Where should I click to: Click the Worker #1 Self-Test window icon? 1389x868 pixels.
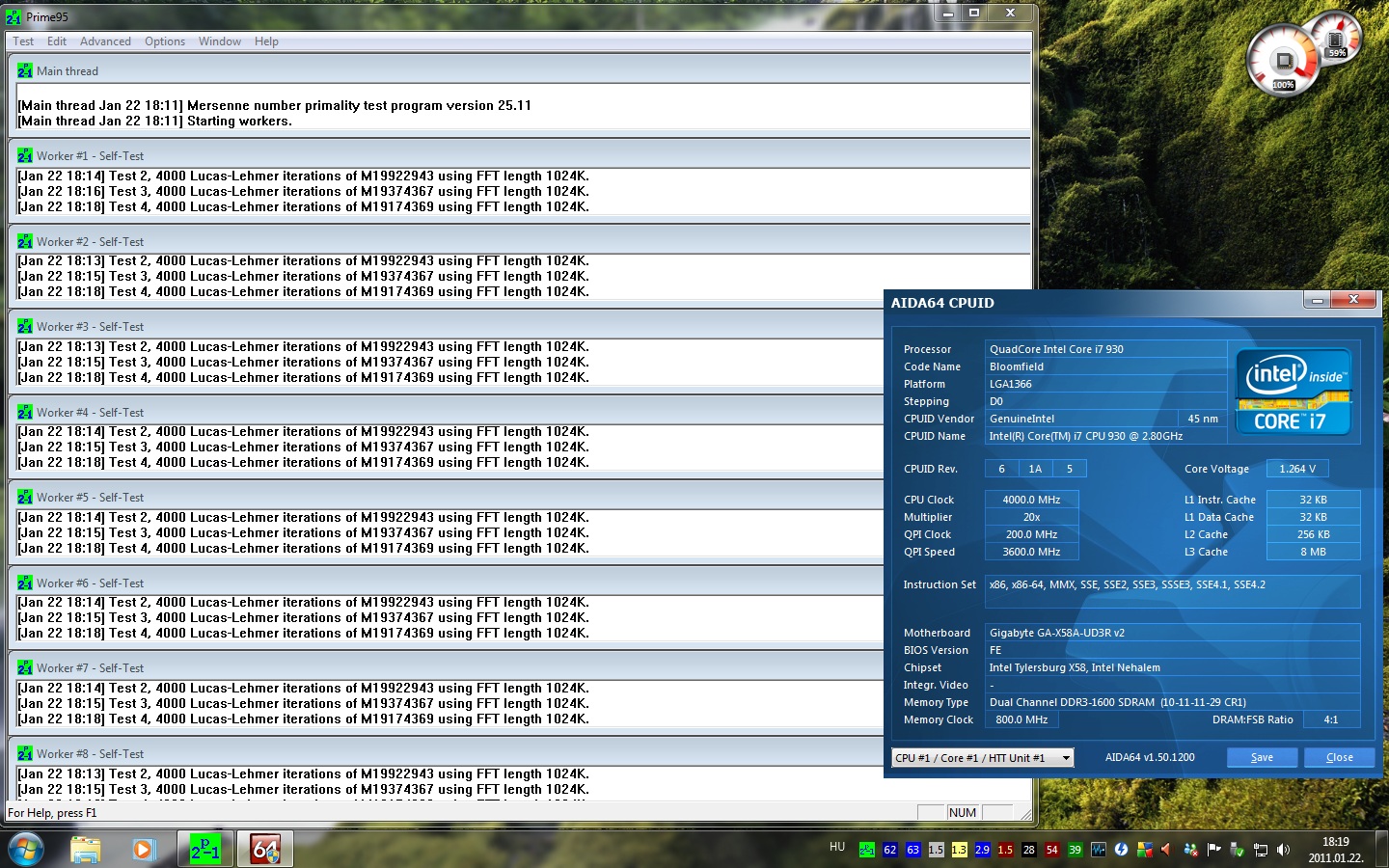point(25,156)
